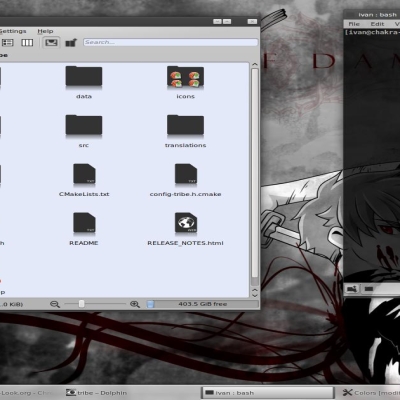Click the scroll down arrow at bottom
The image size is (400, 400).
(255, 295)
